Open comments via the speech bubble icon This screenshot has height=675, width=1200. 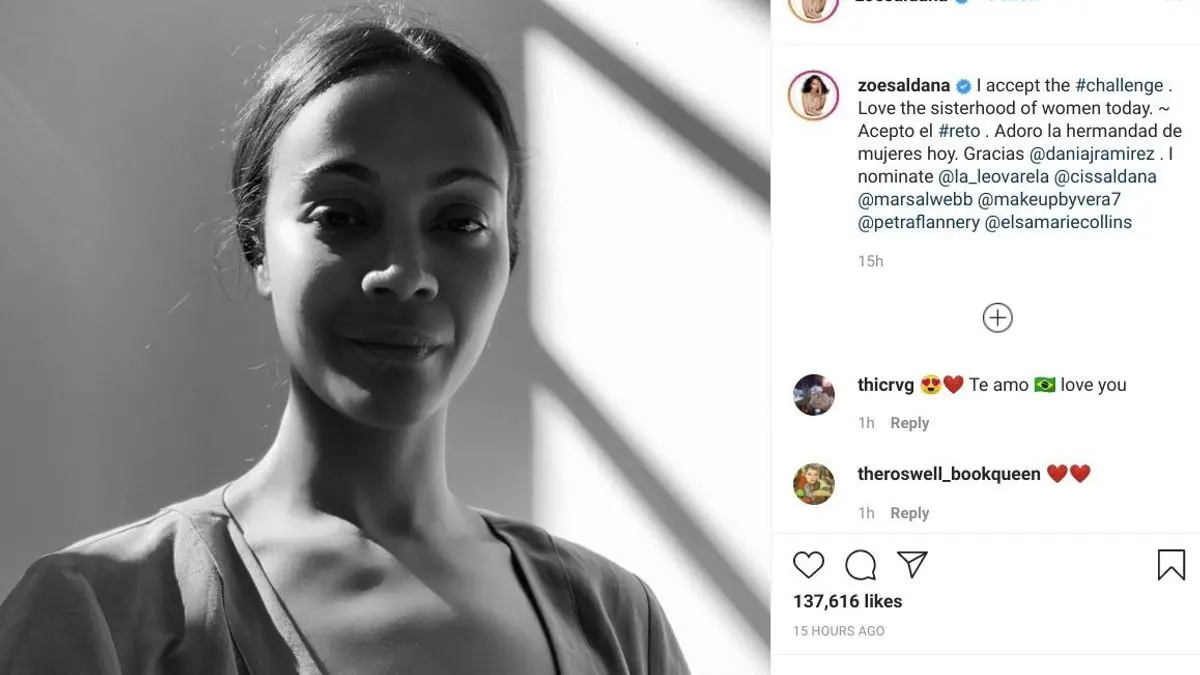click(860, 565)
